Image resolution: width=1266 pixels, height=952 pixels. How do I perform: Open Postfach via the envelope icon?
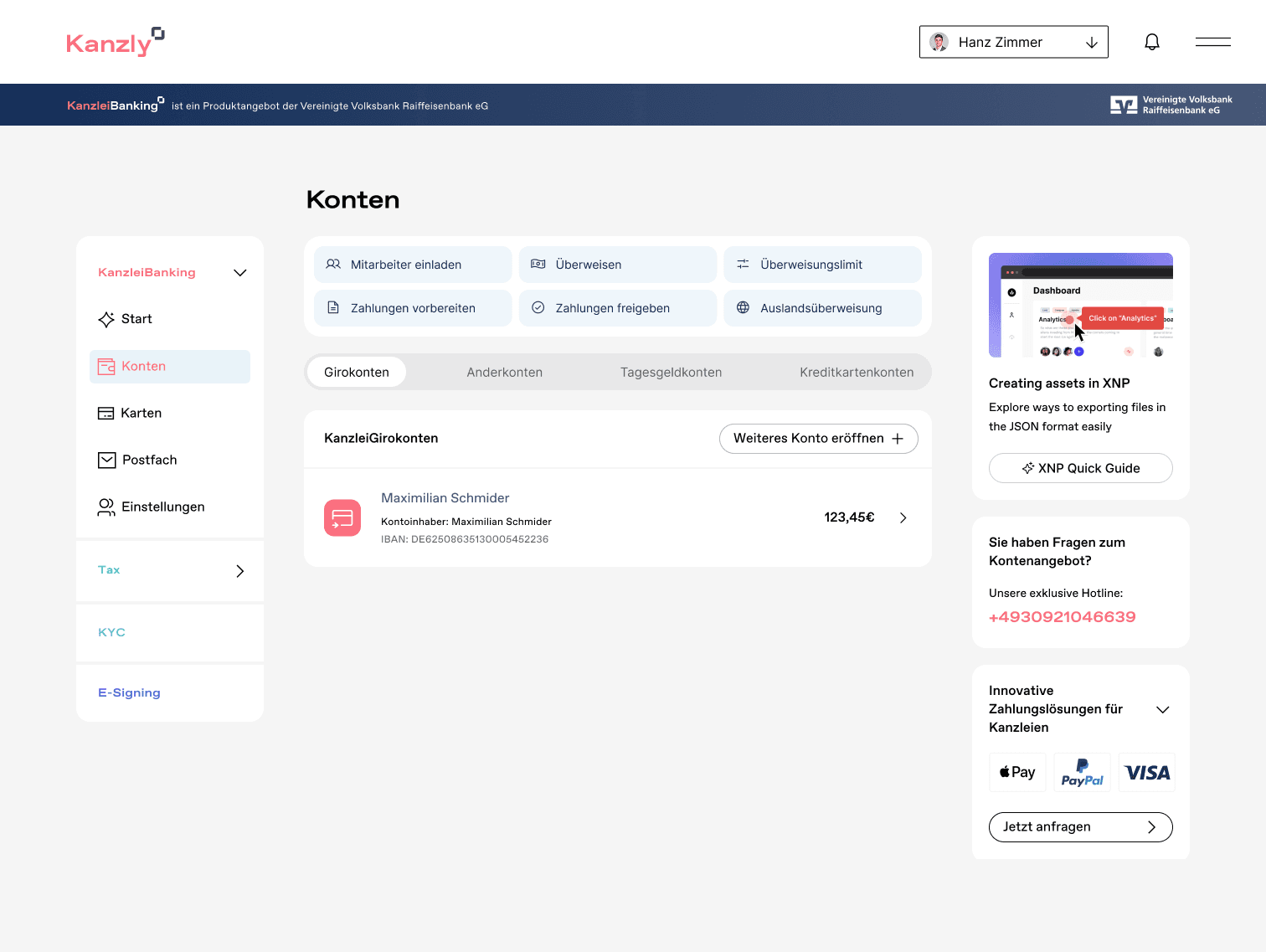[x=106, y=460]
